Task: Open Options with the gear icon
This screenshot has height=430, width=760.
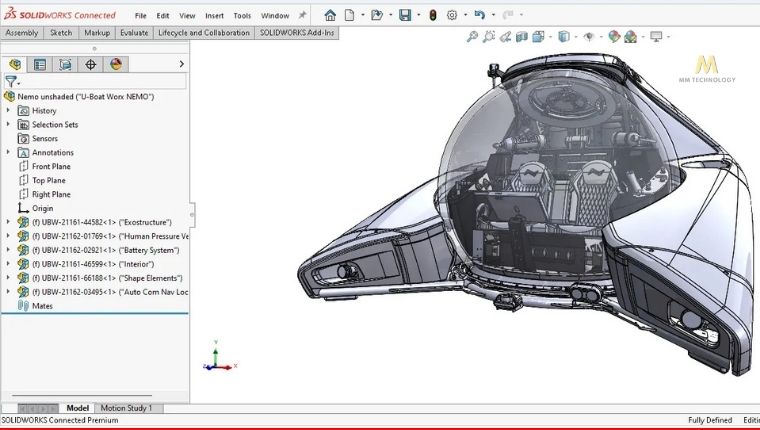Action: tap(452, 16)
